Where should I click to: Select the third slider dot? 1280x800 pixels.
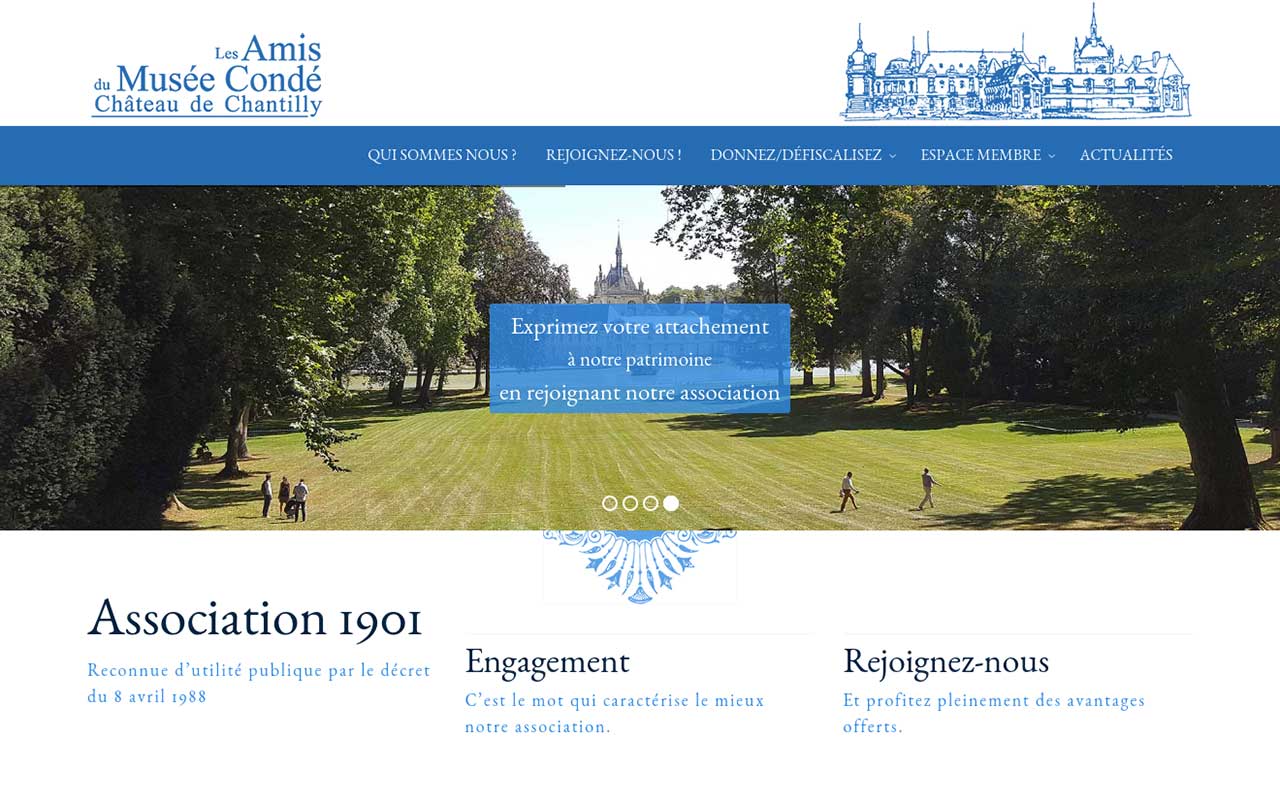pyautogui.click(x=650, y=503)
